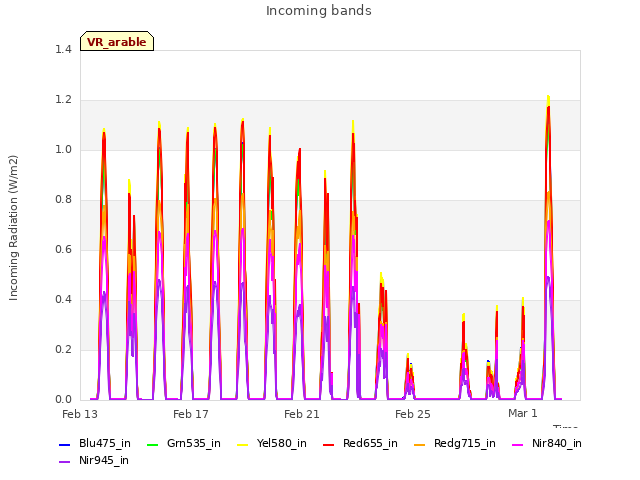The height and width of the screenshot is (480, 640).
Task: Click the red Red655_in color swatch
Action: click(x=329, y=444)
